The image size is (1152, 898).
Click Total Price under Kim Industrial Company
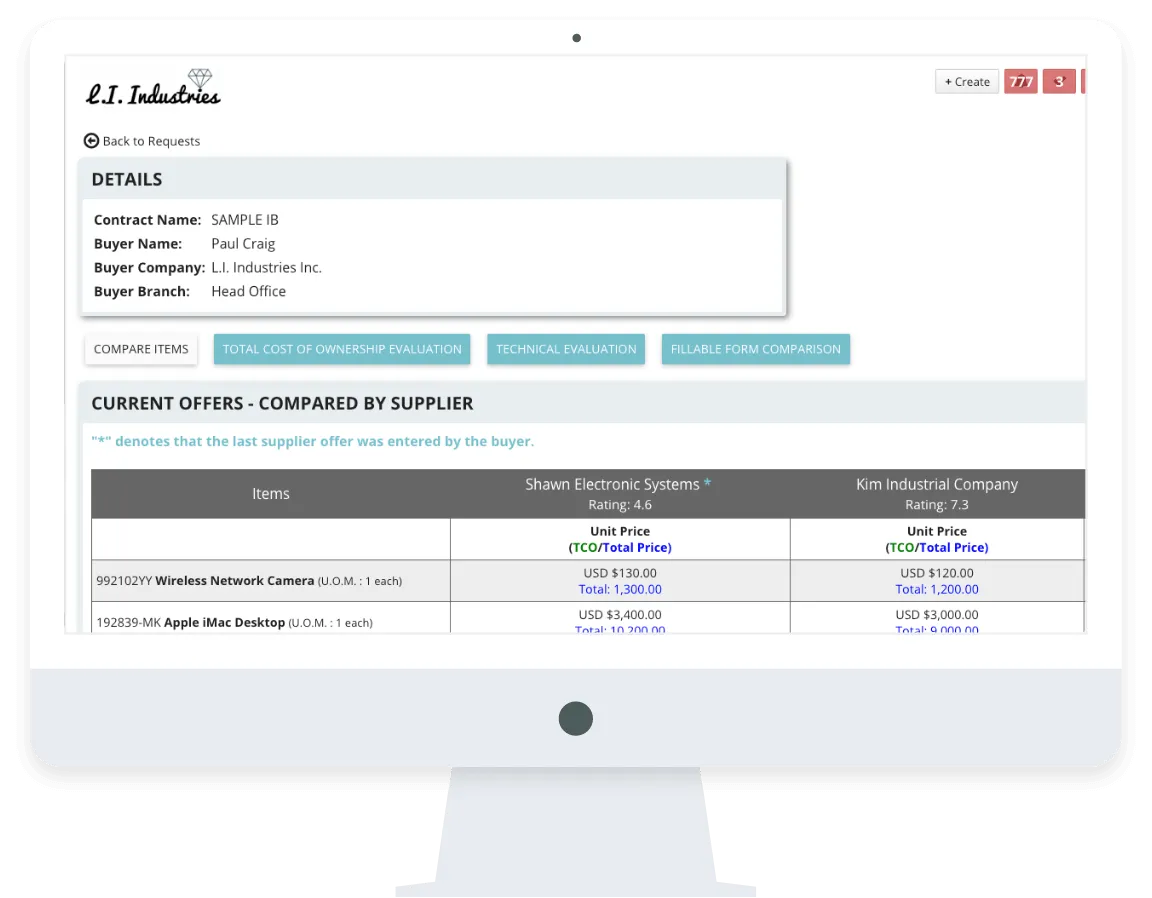(x=951, y=547)
